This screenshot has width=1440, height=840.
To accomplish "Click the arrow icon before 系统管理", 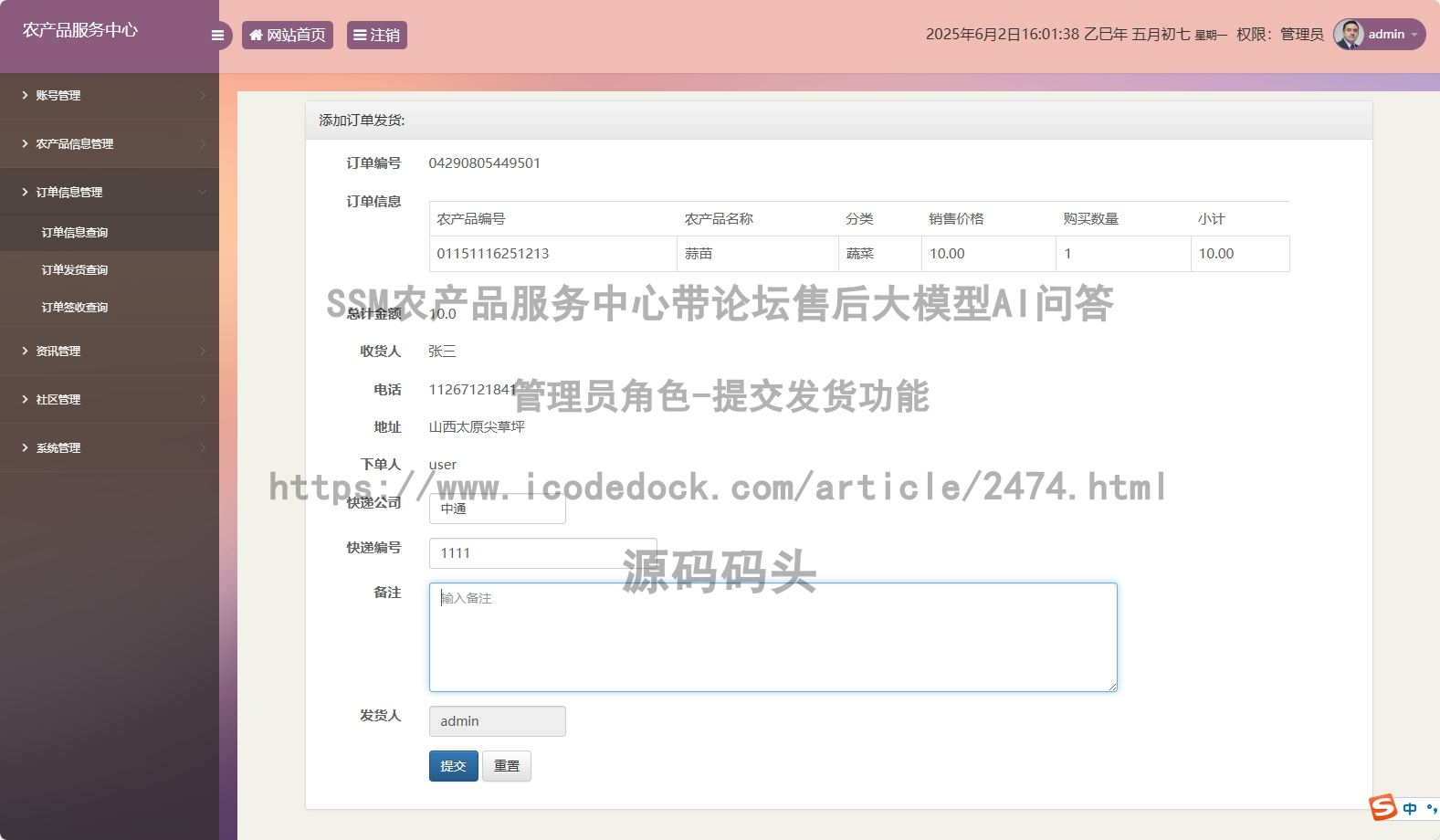I will [25, 447].
